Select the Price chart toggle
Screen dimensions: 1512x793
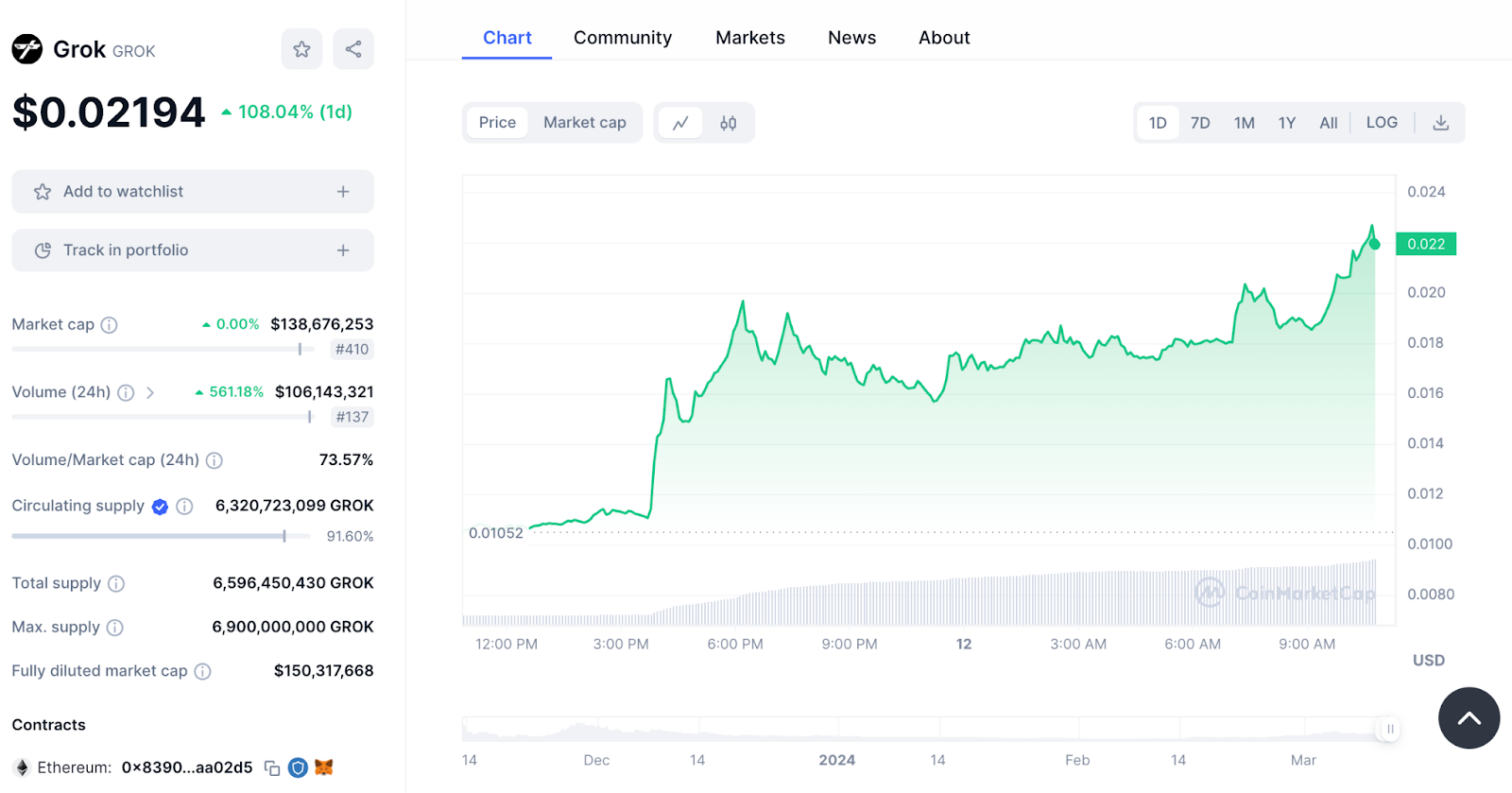pyautogui.click(x=497, y=123)
